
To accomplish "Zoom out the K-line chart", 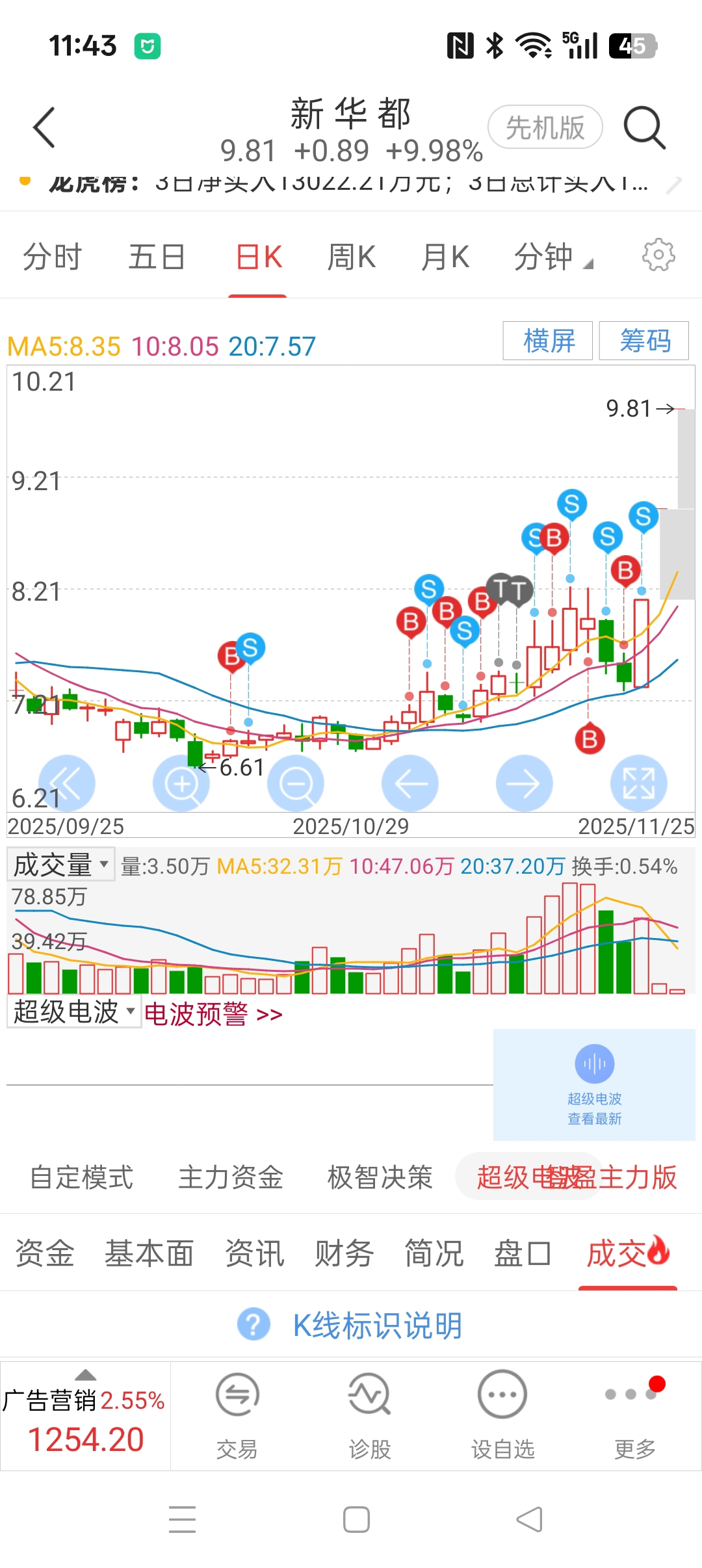I will pos(296,783).
